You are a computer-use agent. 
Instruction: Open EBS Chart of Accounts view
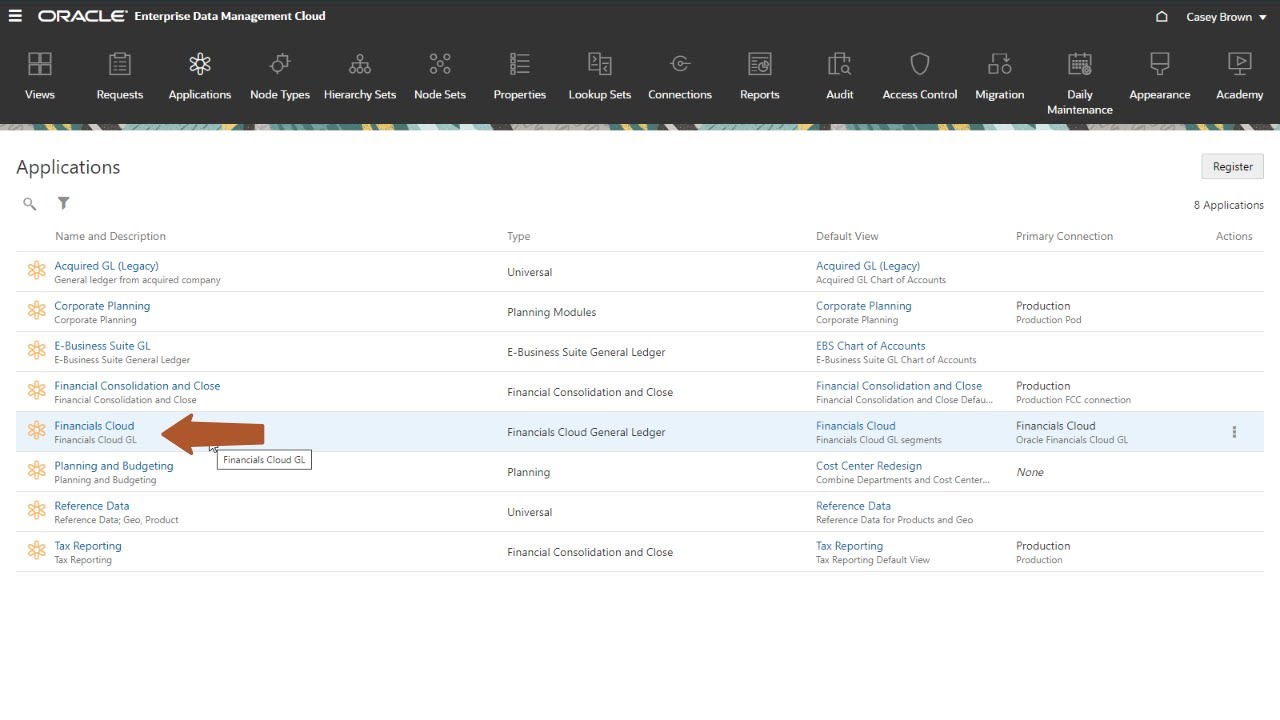coord(871,346)
